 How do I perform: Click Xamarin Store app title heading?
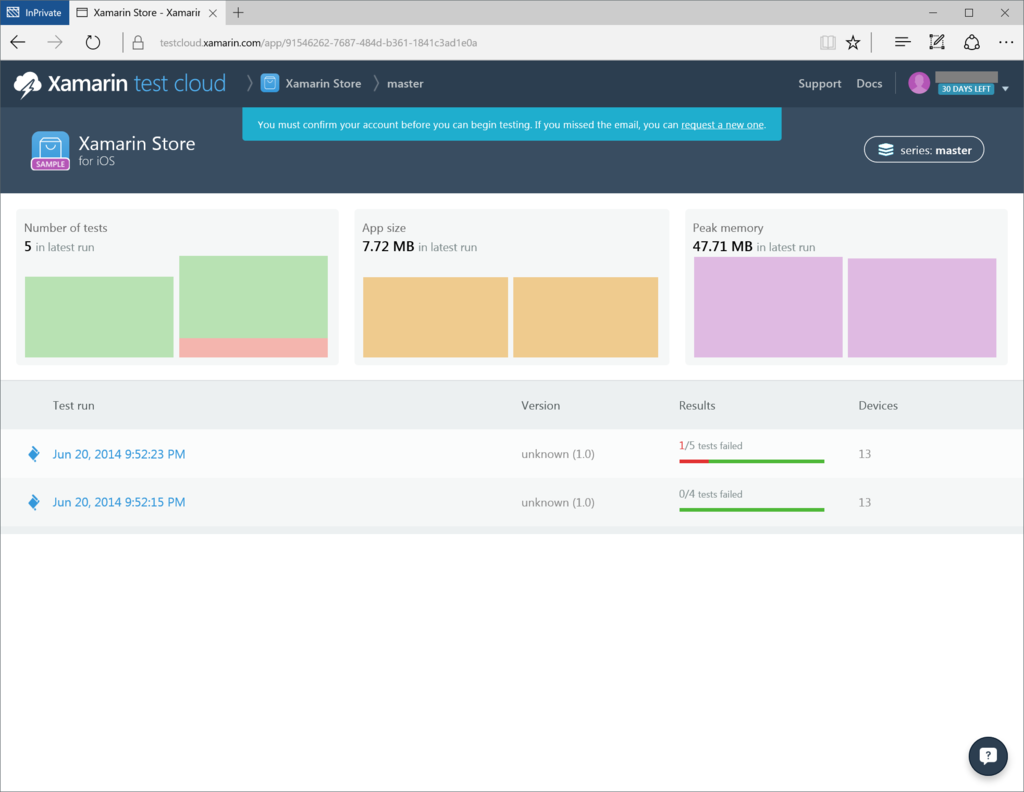click(x=136, y=143)
